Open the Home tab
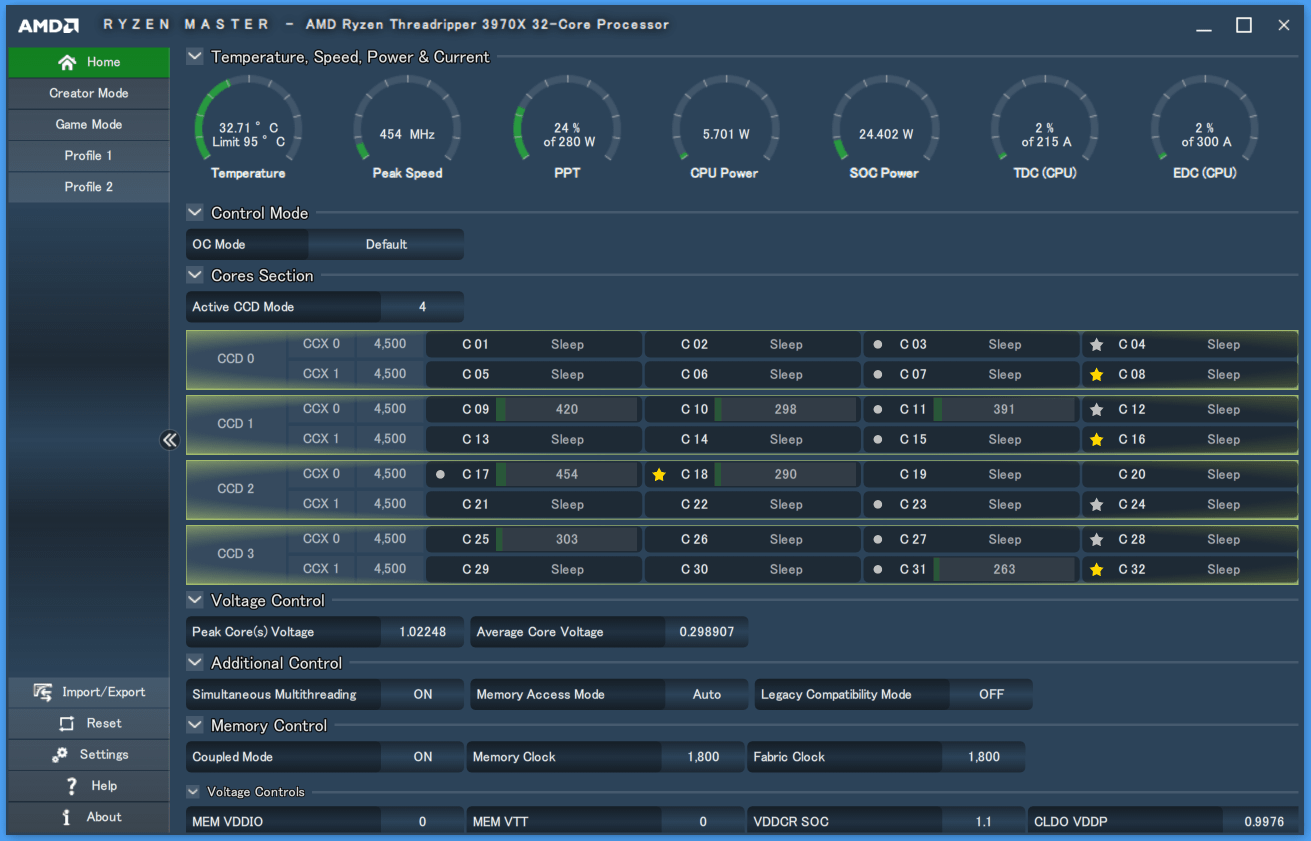The image size is (1311, 841). [x=89, y=62]
